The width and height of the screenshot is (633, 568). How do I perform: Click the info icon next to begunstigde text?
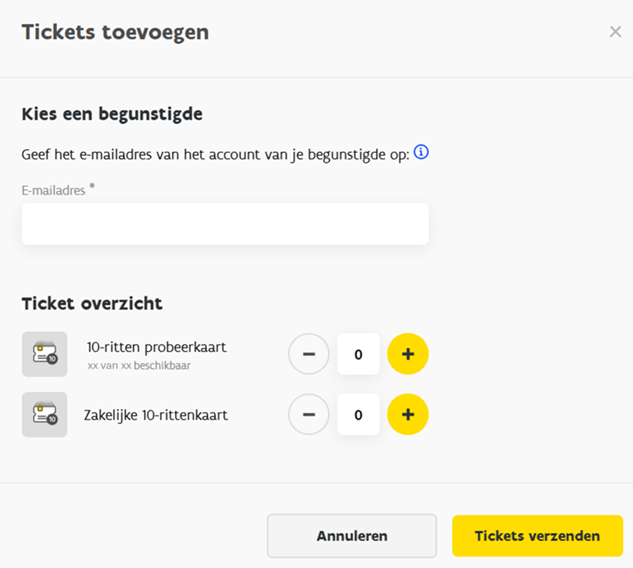point(421,153)
